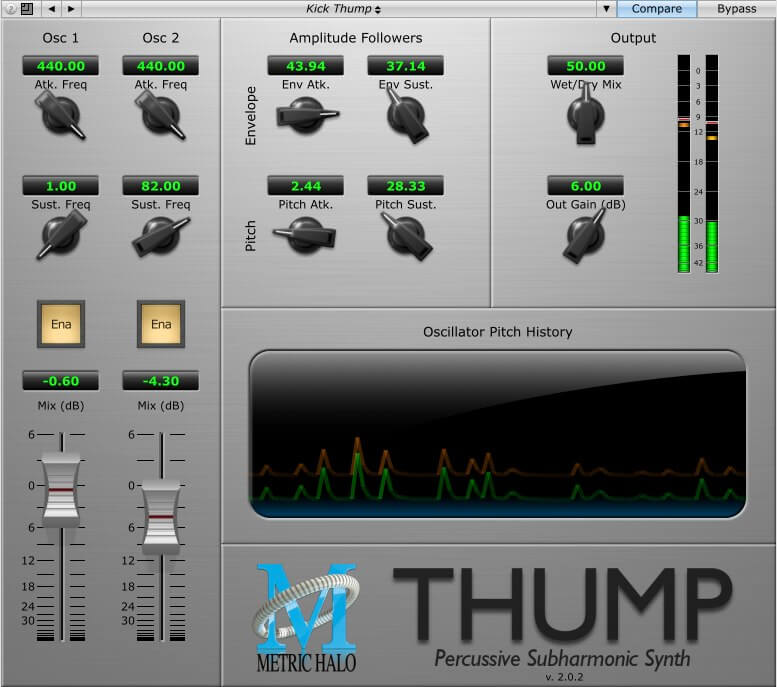The height and width of the screenshot is (687, 777).
Task: Click the help question mark icon
Action: click(x=9, y=9)
